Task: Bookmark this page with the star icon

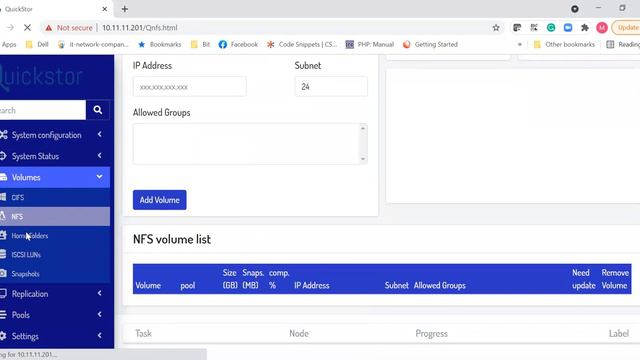Action: (496, 28)
